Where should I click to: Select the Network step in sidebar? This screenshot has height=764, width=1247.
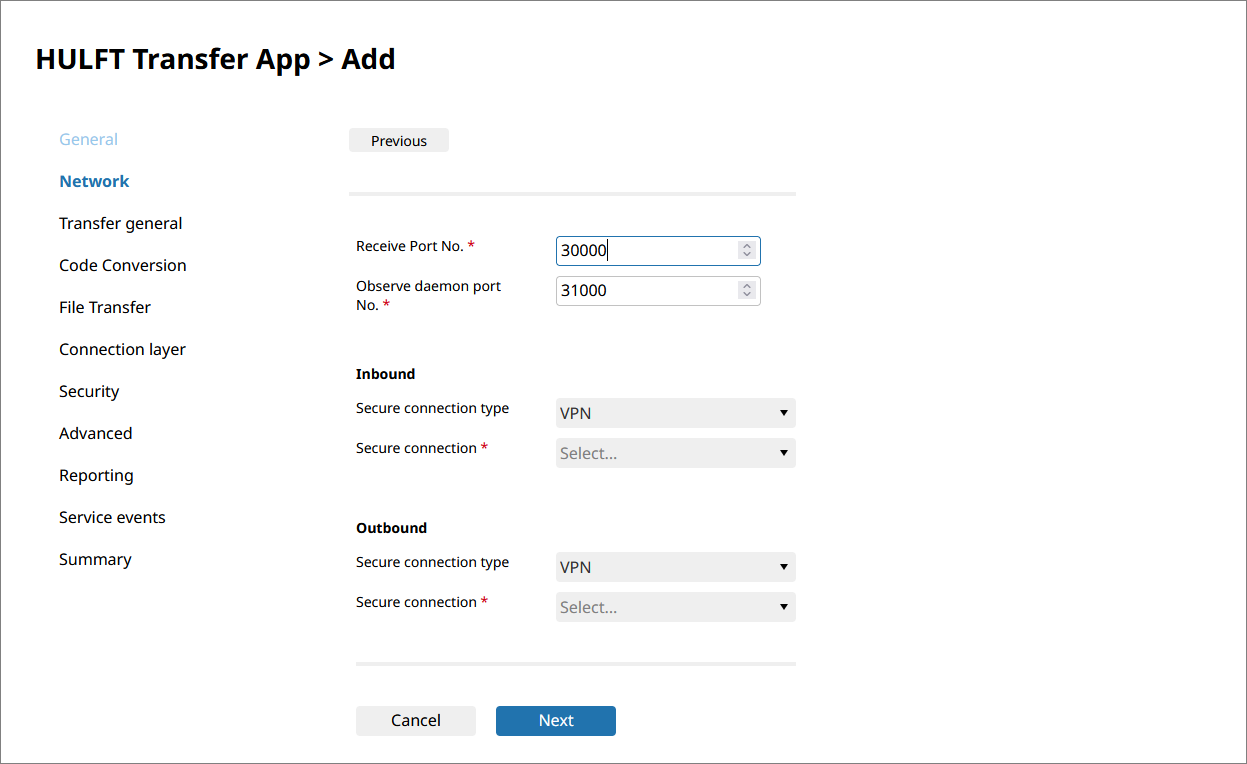[94, 182]
